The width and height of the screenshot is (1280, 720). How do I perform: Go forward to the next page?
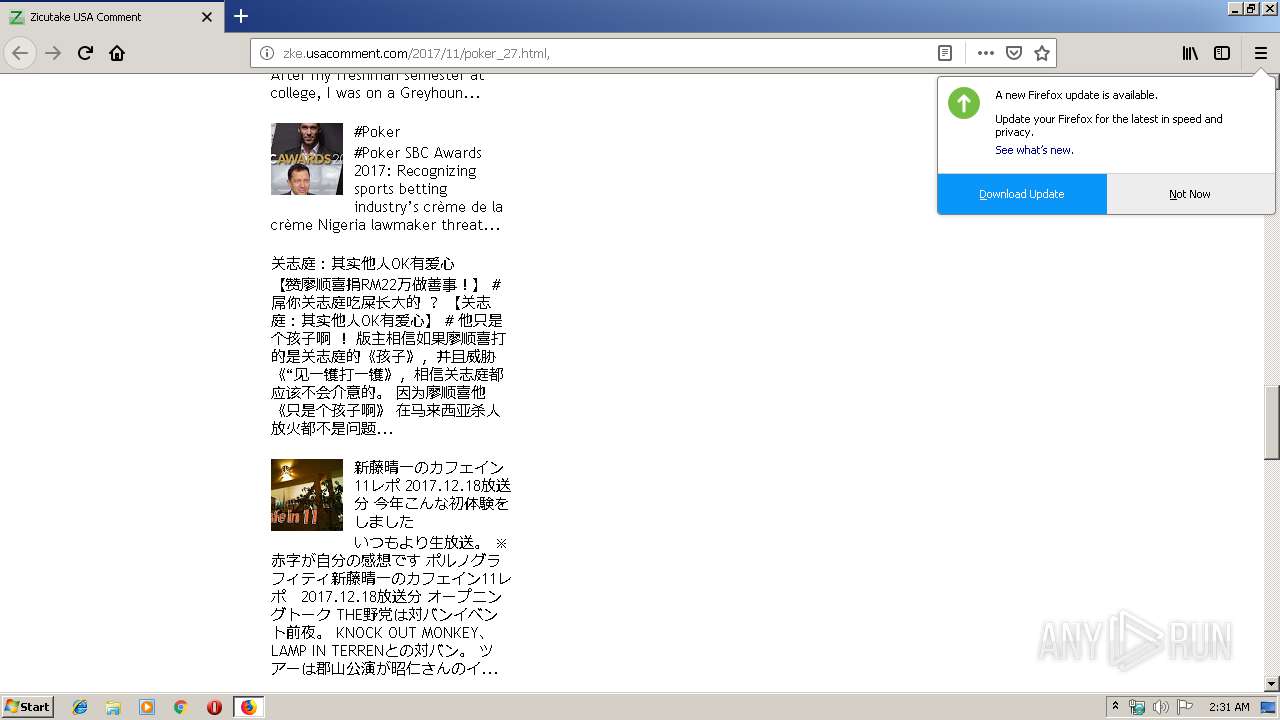click(x=53, y=53)
